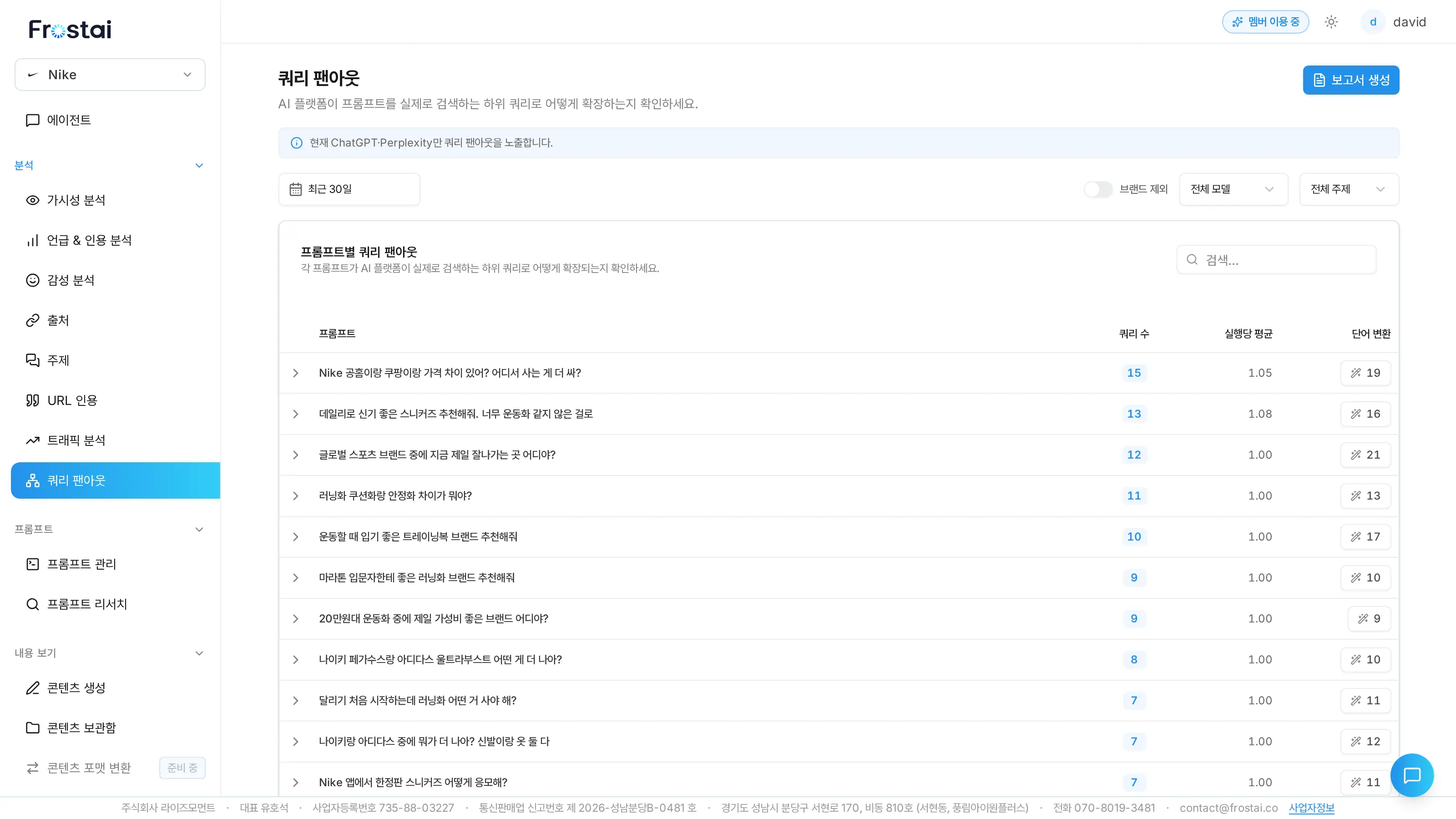This screenshot has height=819, width=1456.
Task: Expand the 20만원대 운동화 prompt row
Action: tap(296, 619)
